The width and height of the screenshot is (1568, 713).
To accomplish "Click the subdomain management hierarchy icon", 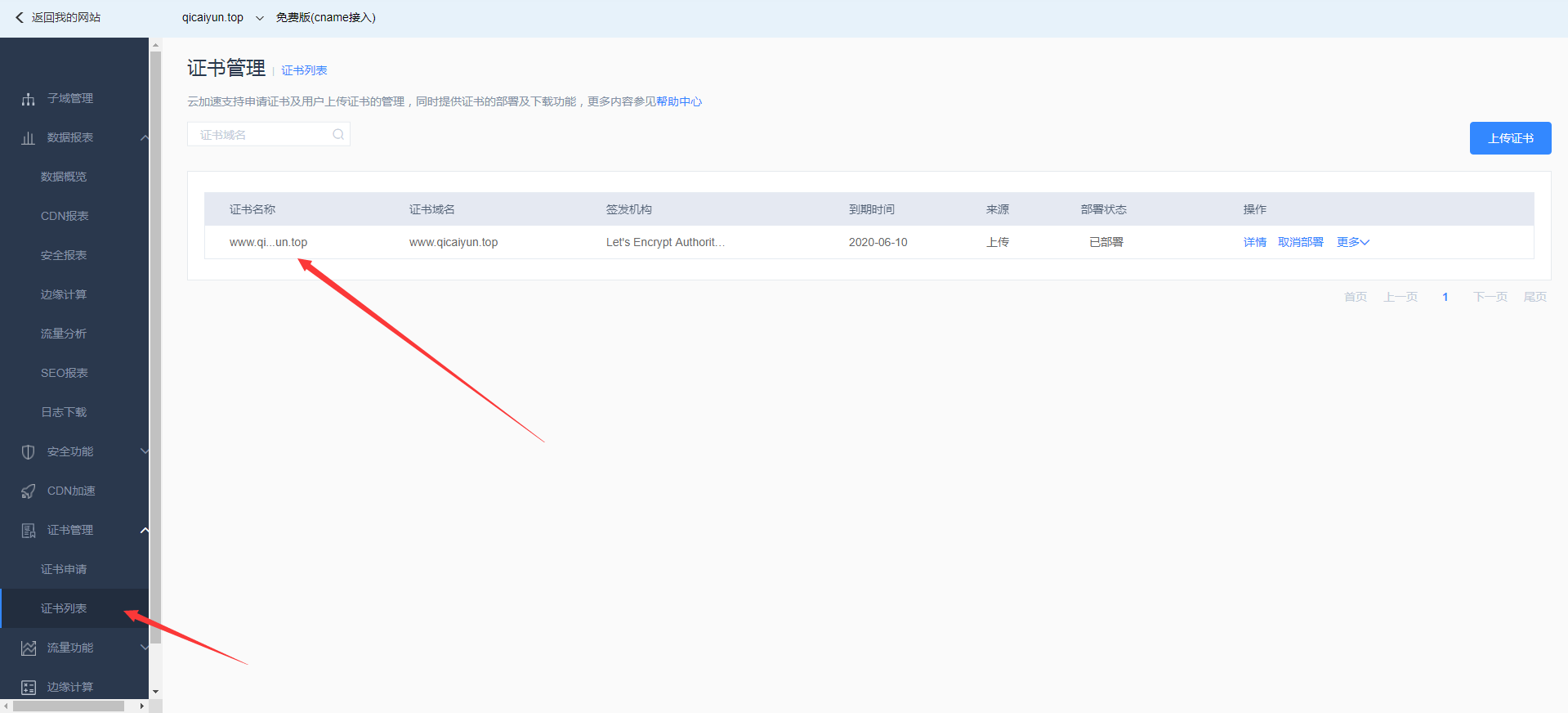I will tap(29, 99).
